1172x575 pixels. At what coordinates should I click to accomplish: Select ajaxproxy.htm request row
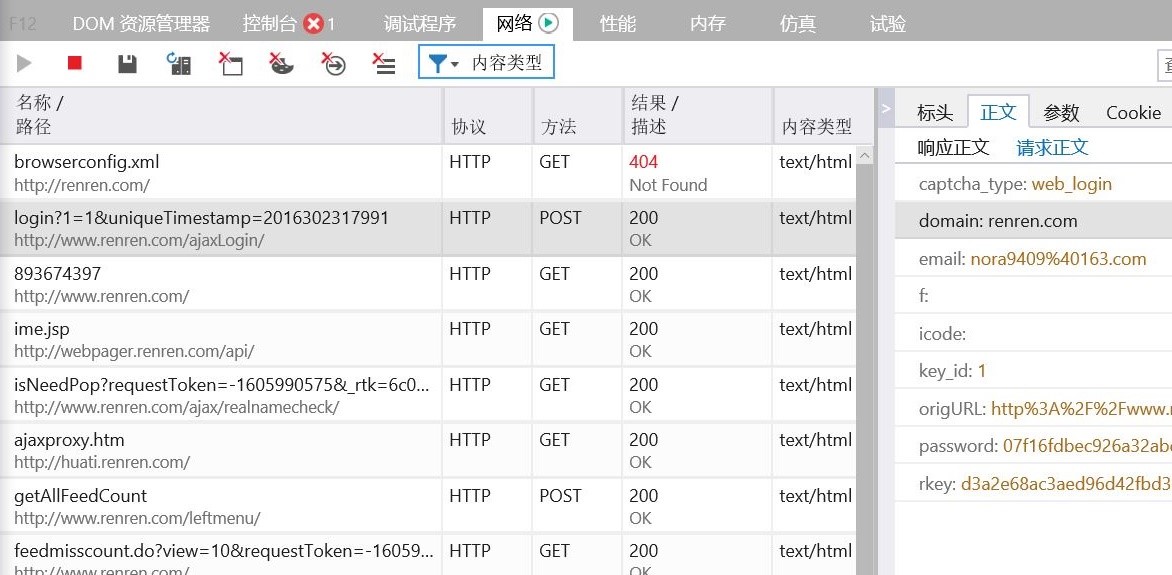pyautogui.click(x=428, y=450)
